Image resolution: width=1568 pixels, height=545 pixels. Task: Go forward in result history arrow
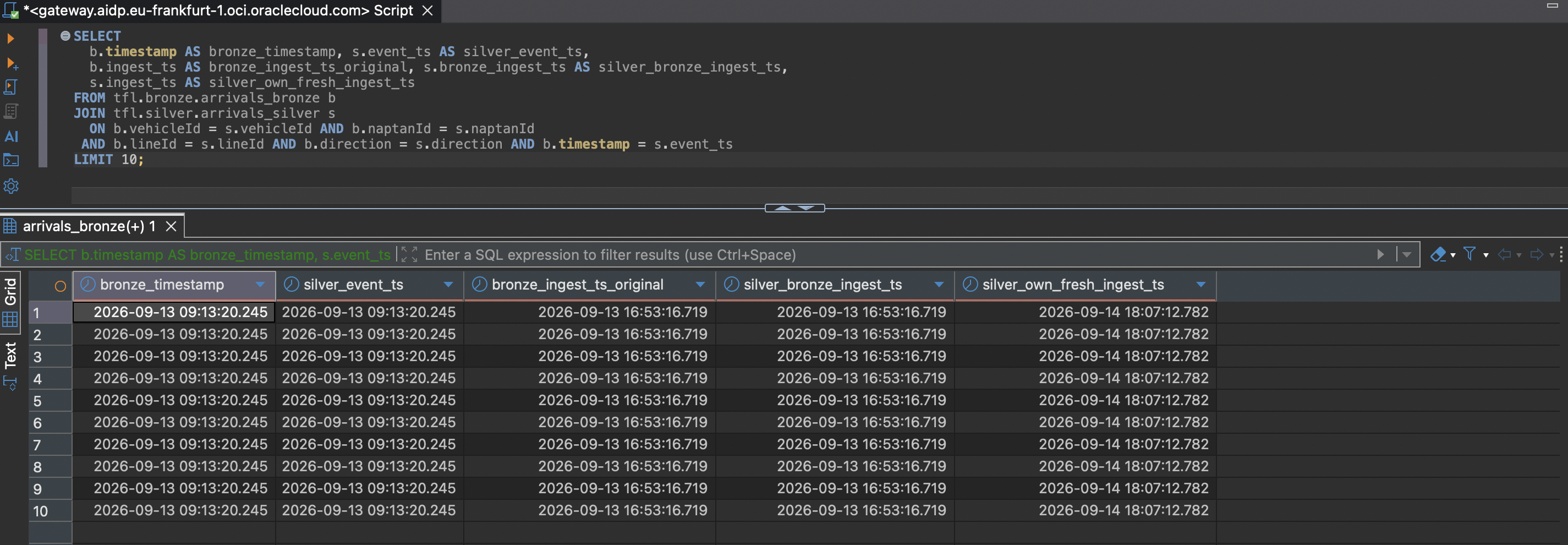click(x=1536, y=254)
